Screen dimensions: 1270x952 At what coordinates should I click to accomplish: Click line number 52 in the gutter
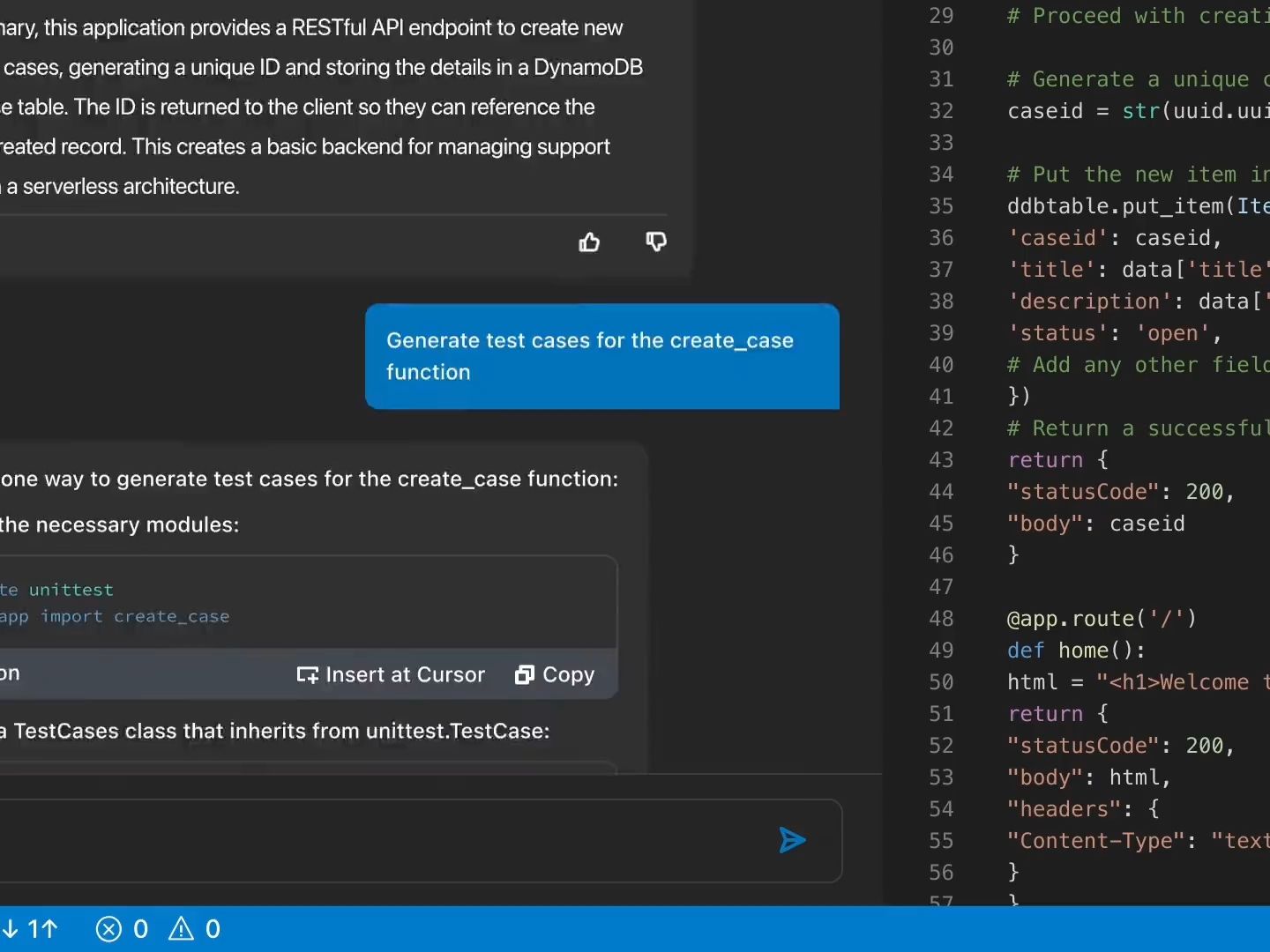941,746
